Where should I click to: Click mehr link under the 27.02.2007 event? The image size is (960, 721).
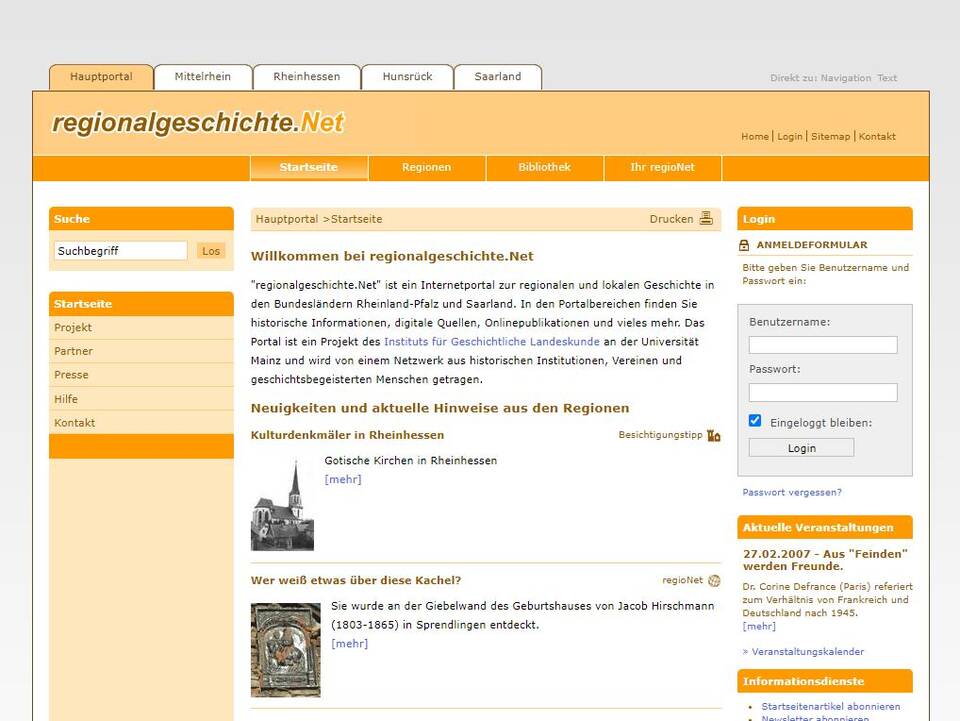[759, 626]
